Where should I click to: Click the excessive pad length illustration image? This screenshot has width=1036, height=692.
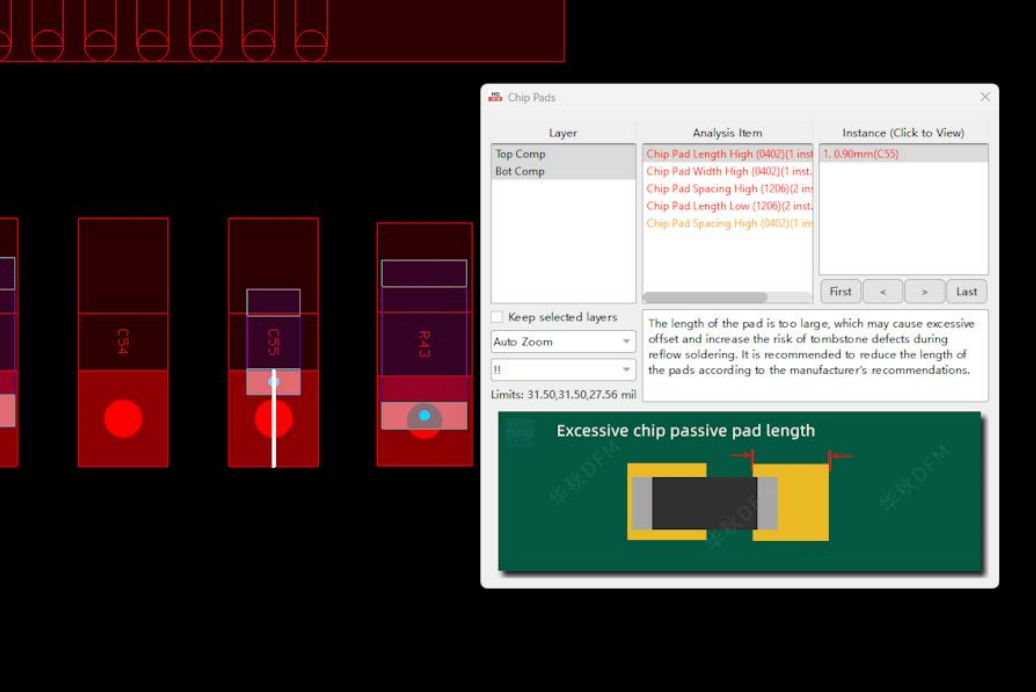coord(740,491)
